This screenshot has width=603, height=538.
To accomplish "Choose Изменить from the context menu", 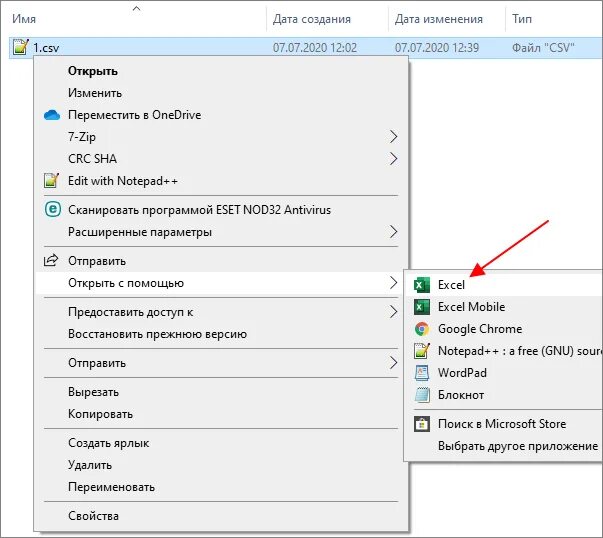I will 221,93.
